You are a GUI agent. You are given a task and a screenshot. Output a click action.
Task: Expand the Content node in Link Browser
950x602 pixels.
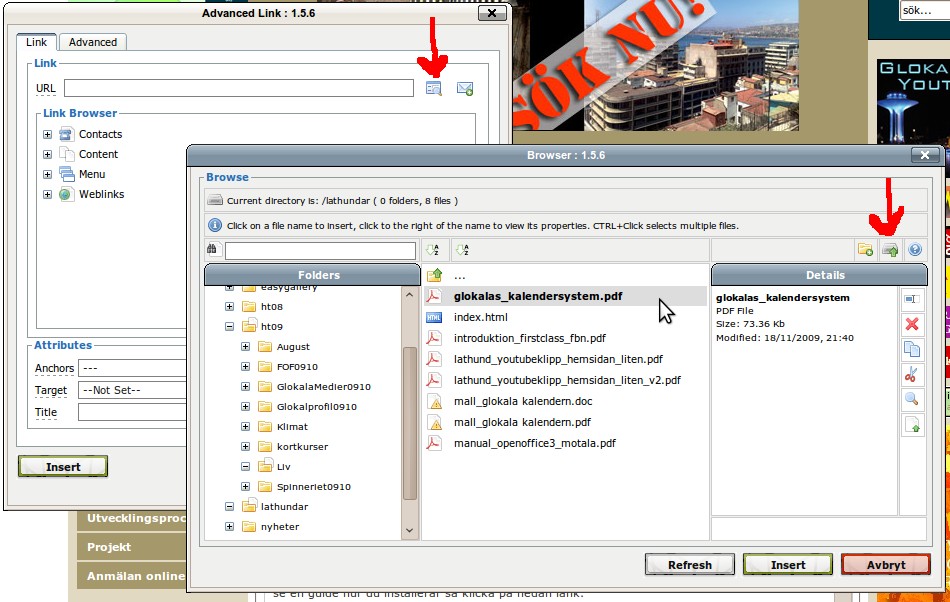pyautogui.click(x=47, y=154)
